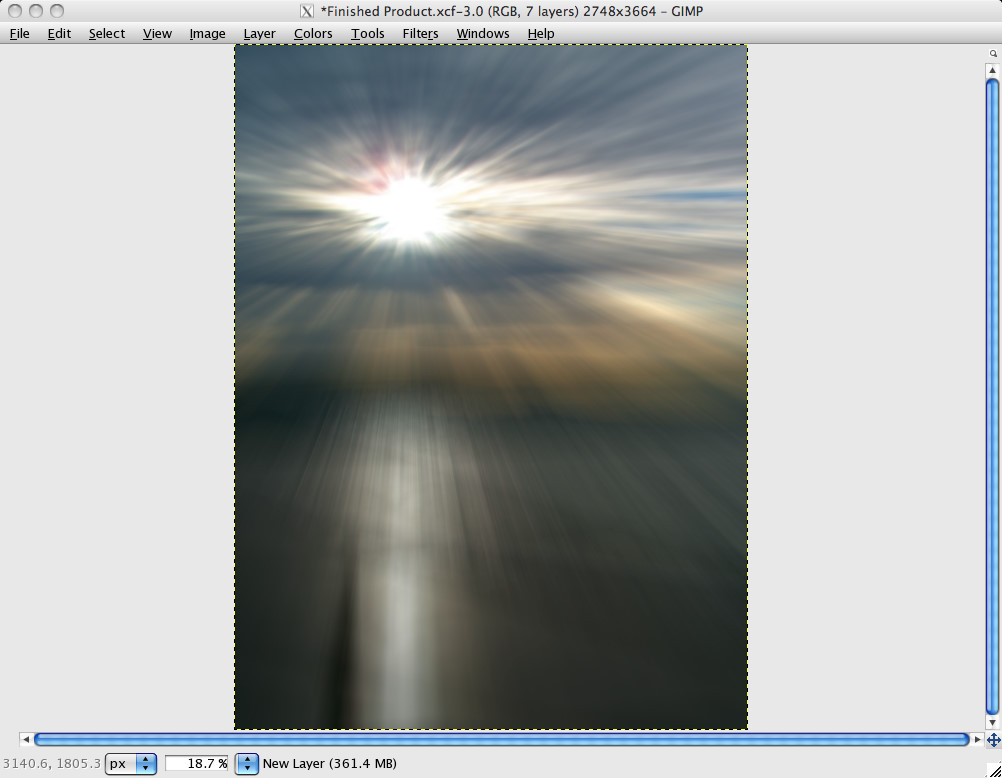This screenshot has width=1002, height=778.
Task: Open the Filters menu
Action: pos(420,33)
